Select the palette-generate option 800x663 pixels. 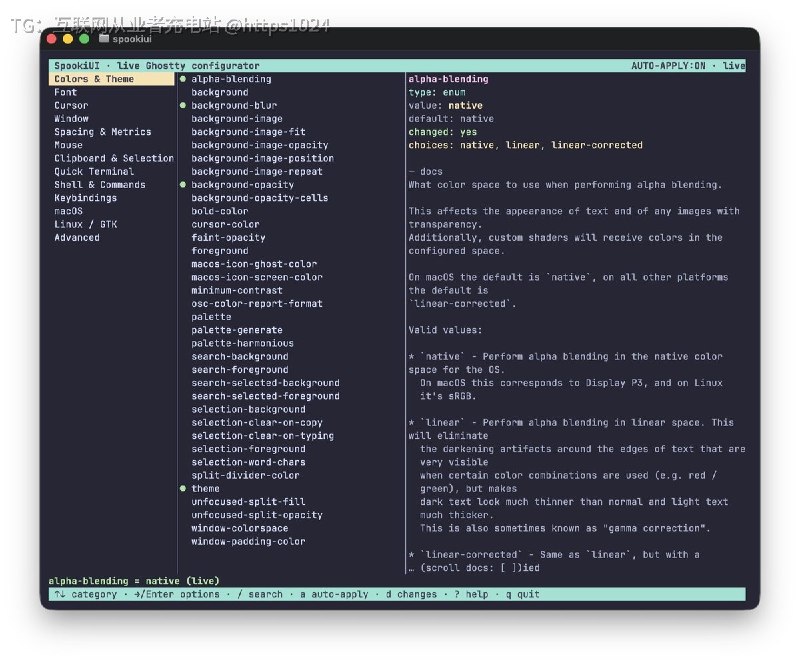(237, 330)
